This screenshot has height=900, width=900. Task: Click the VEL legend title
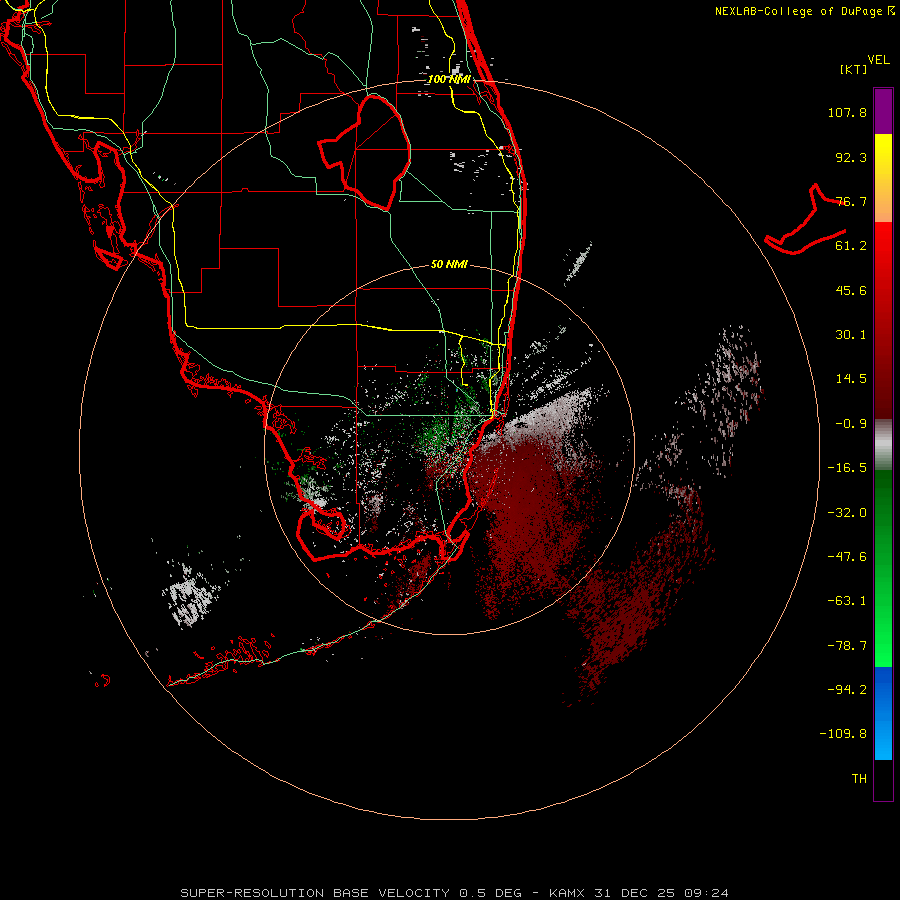pyautogui.click(x=878, y=60)
